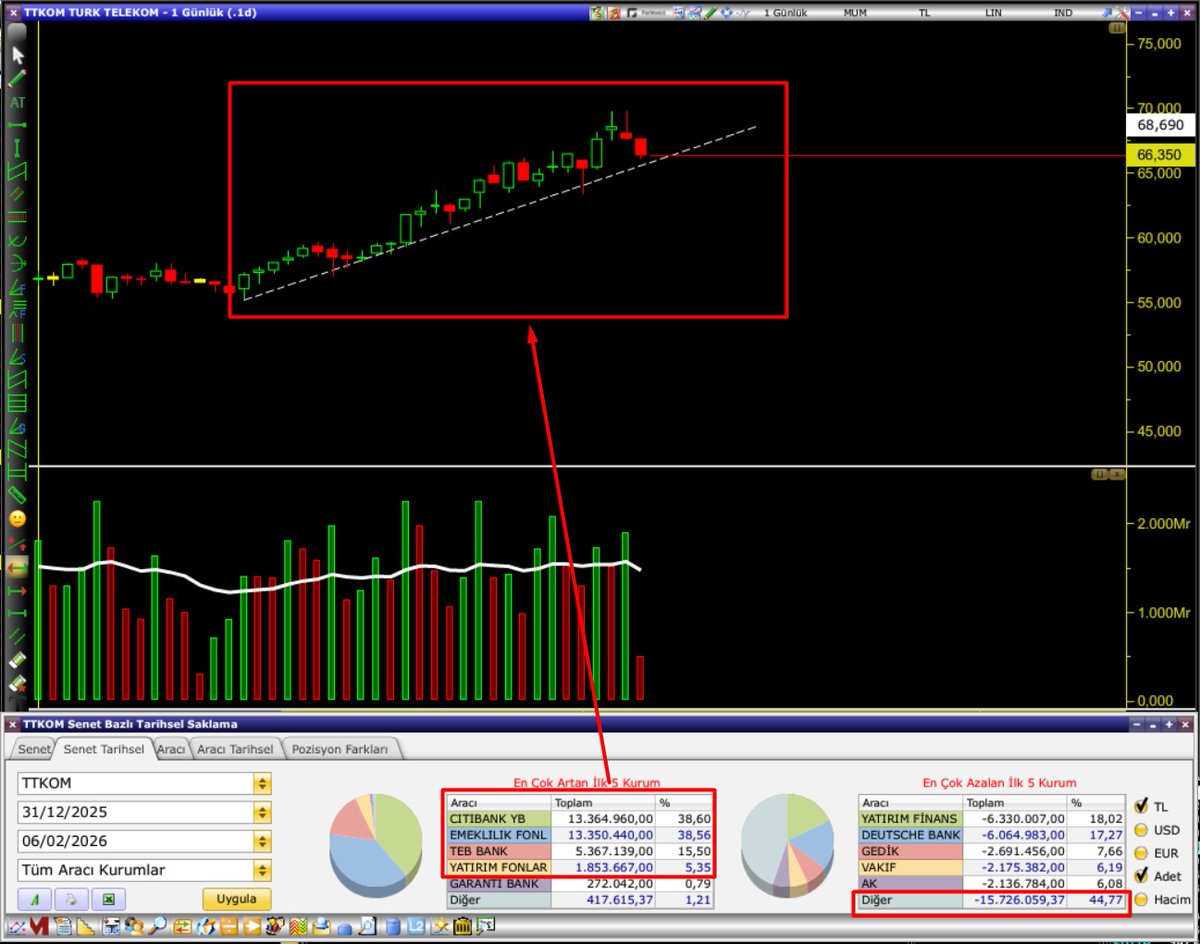Click the 66,350 price label on axis

(x=1160, y=155)
